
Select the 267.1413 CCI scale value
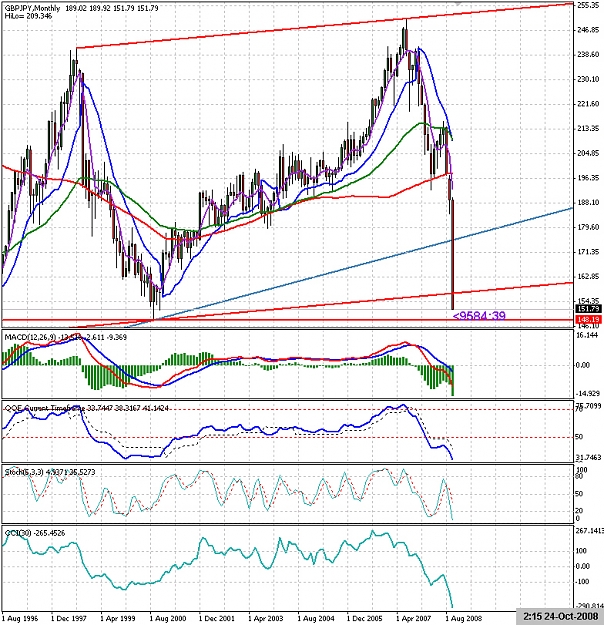[590, 531]
